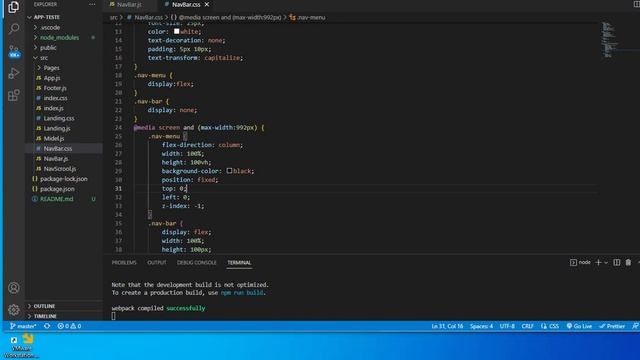
Task: Split the terminal pane
Action: tap(617, 262)
